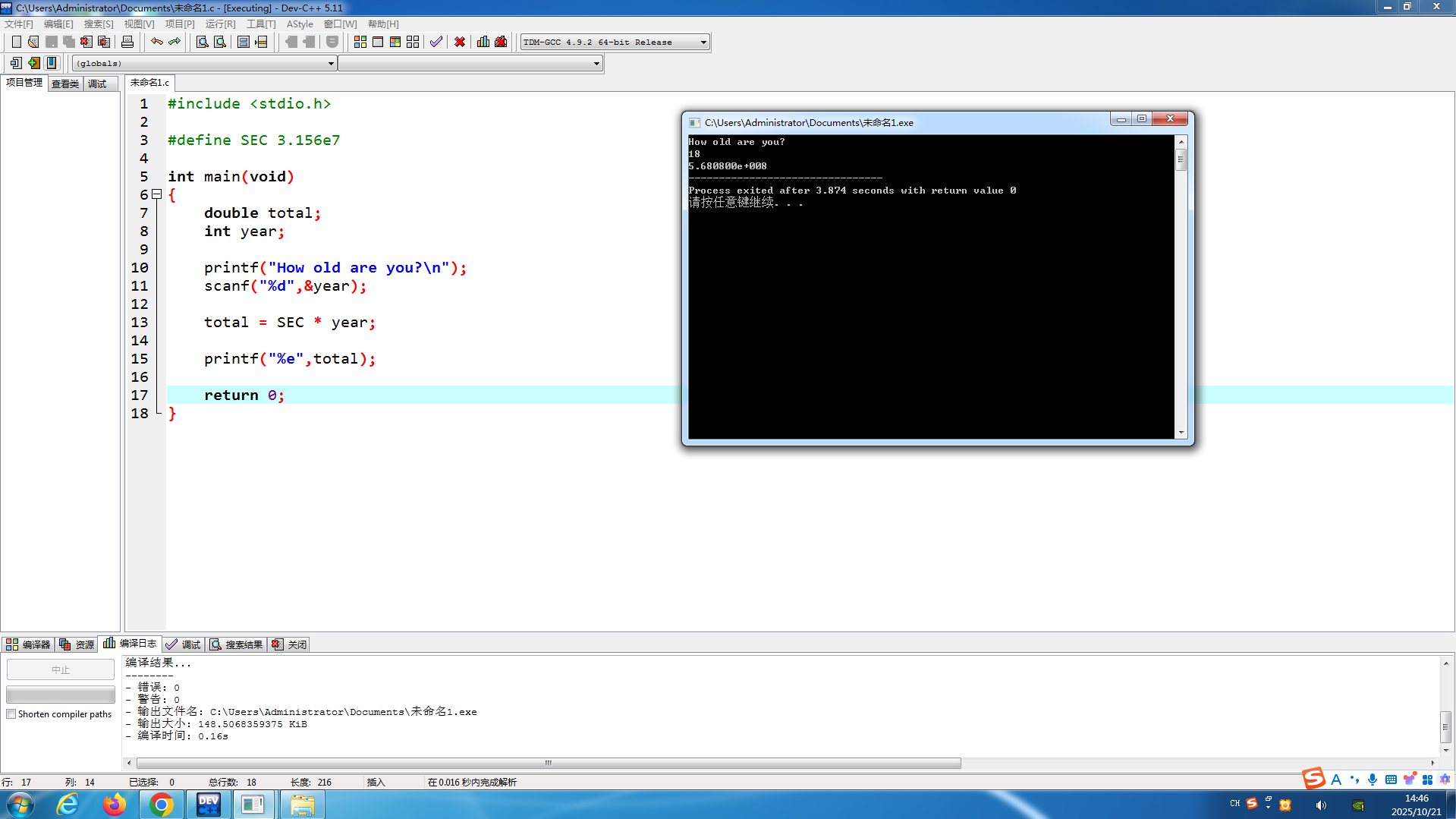This screenshot has width=1456, height=819.
Task: Click the 关闭 bottom panel tab
Action: [289, 644]
